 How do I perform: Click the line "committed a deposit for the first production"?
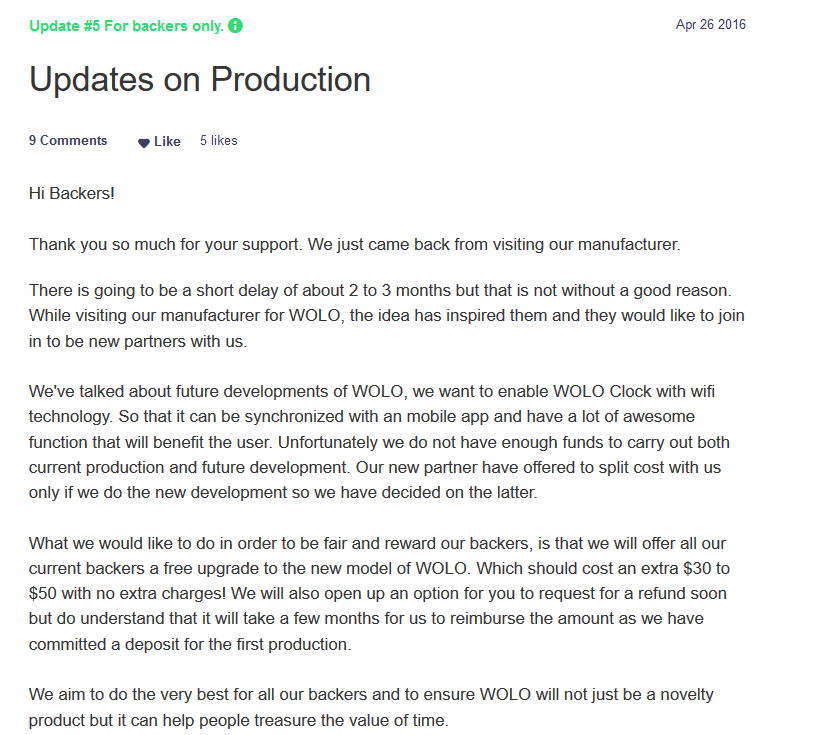pos(190,644)
